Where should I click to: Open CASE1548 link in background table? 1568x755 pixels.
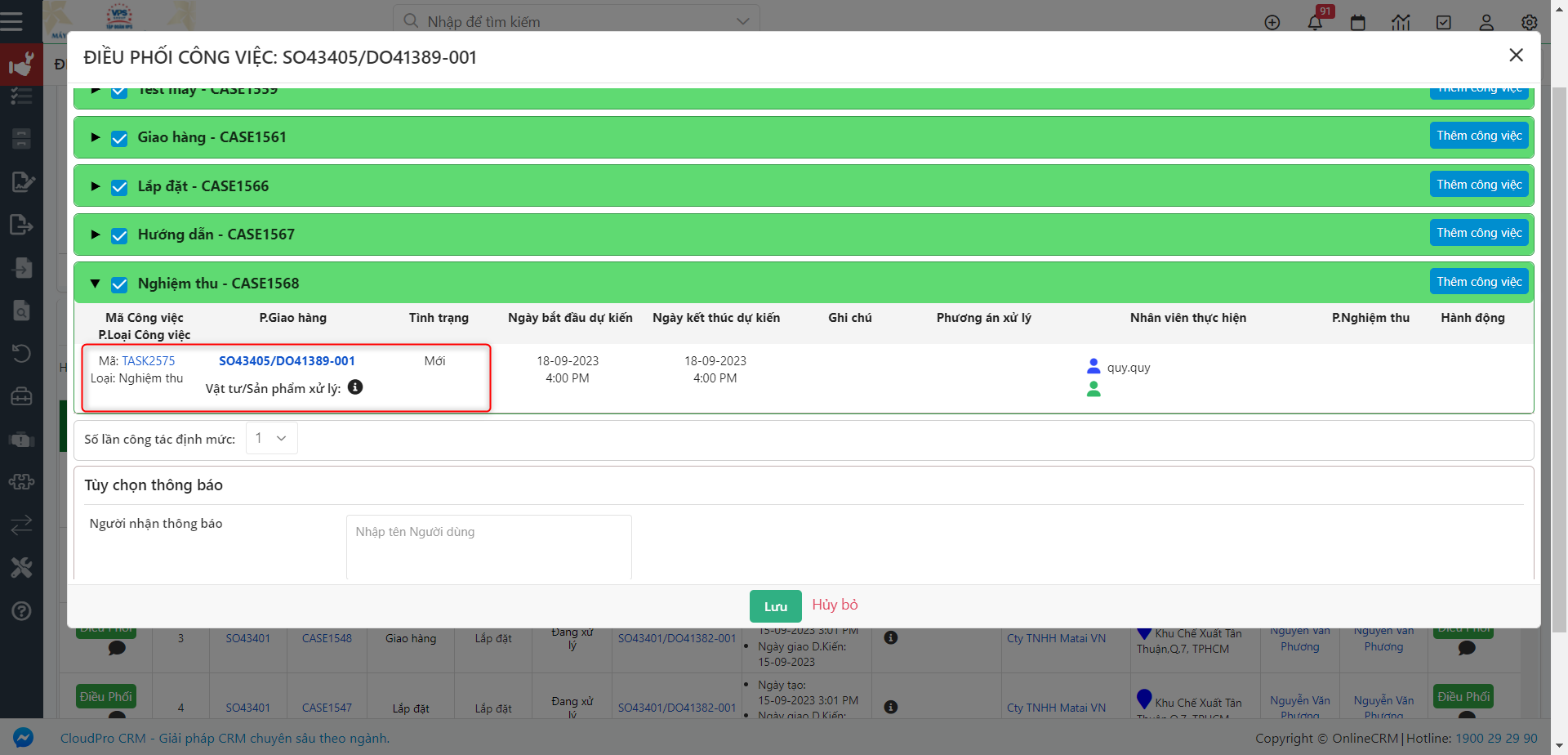pos(327,638)
